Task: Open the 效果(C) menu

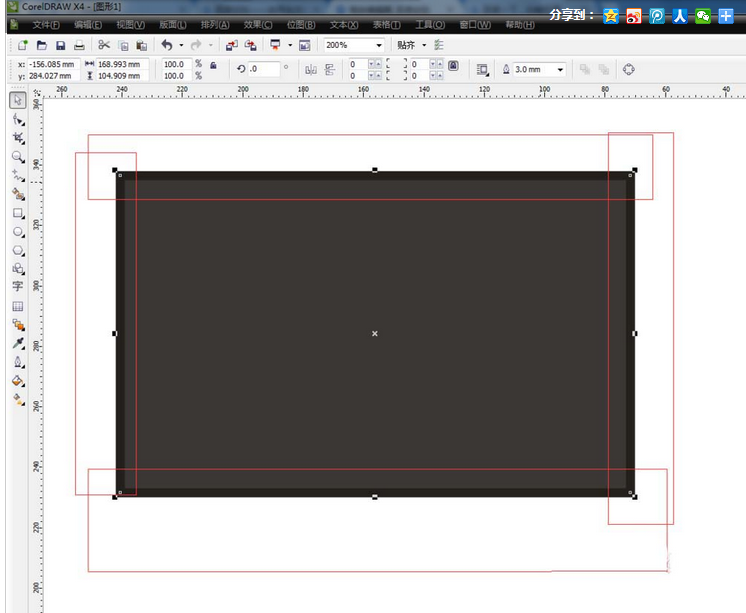Action: click(x=258, y=25)
